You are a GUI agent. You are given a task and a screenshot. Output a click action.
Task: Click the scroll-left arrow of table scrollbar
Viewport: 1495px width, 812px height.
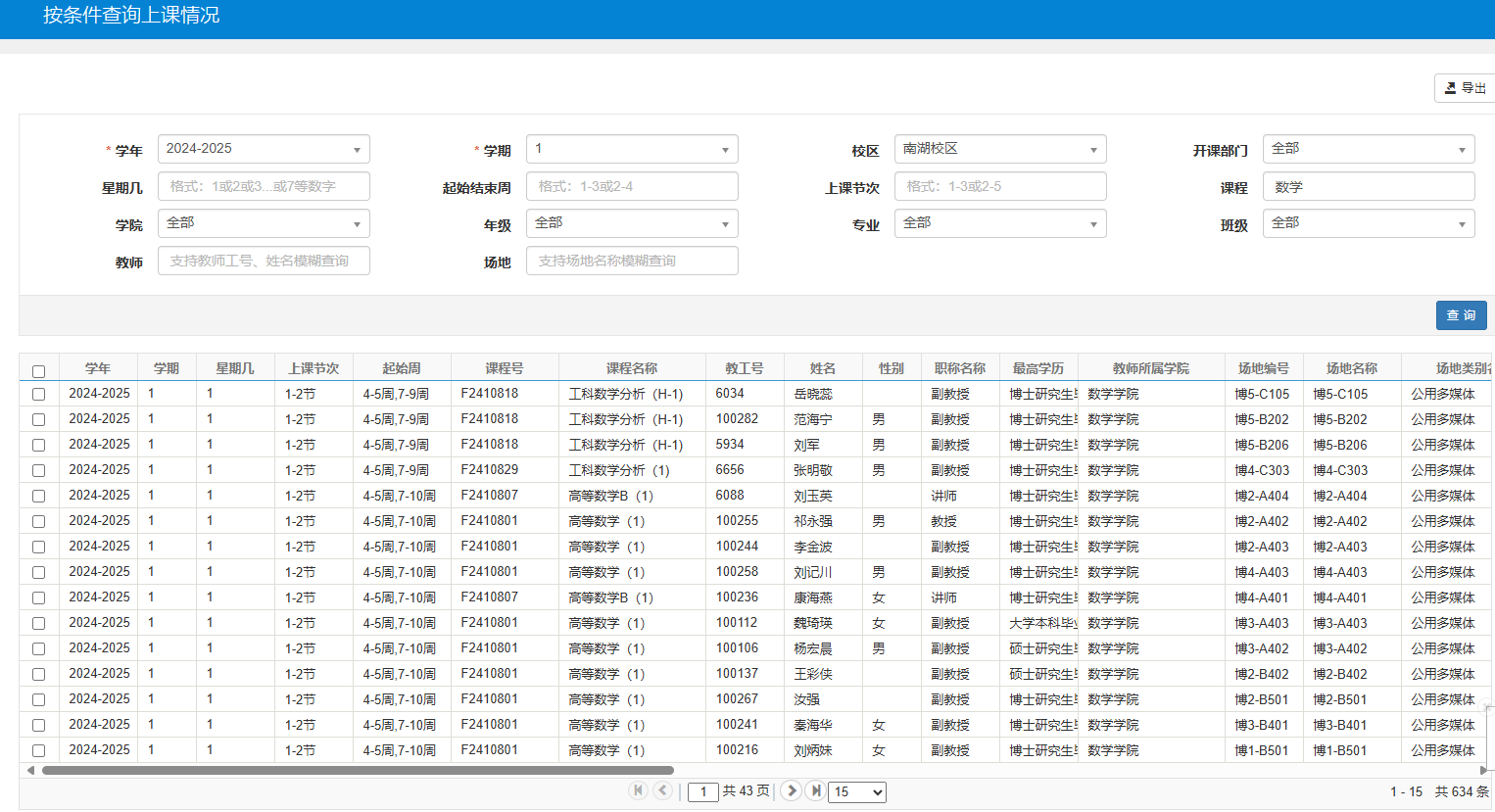(30, 771)
